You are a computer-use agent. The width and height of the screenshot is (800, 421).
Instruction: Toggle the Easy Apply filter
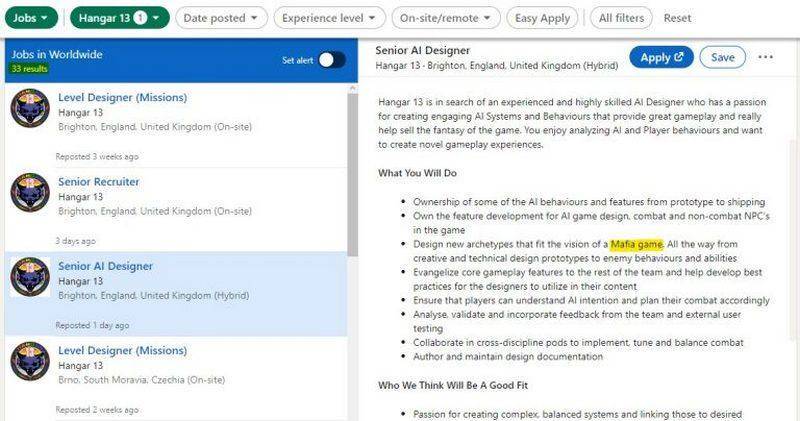click(542, 18)
